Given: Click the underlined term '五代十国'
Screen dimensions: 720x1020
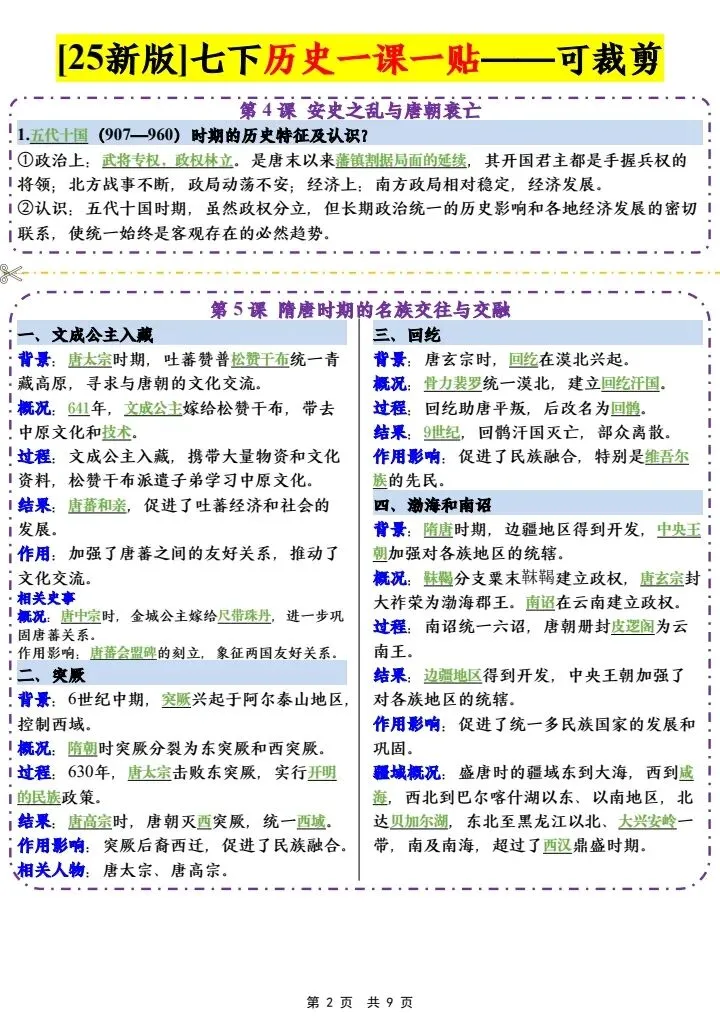Looking at the screenshot, I should pyautogui.click(x=59, y=135).
